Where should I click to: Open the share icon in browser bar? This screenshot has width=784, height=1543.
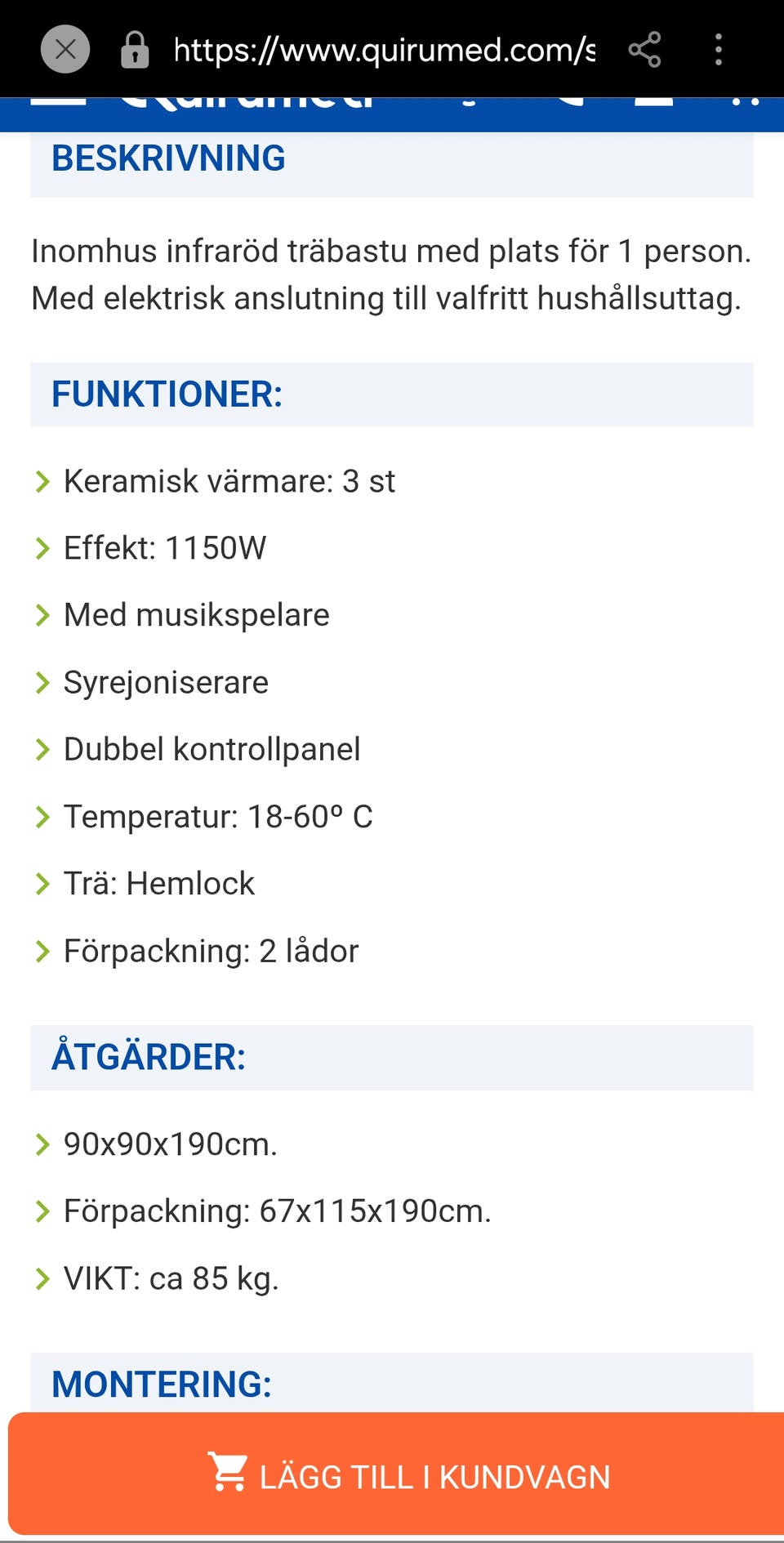pos(644,50)
